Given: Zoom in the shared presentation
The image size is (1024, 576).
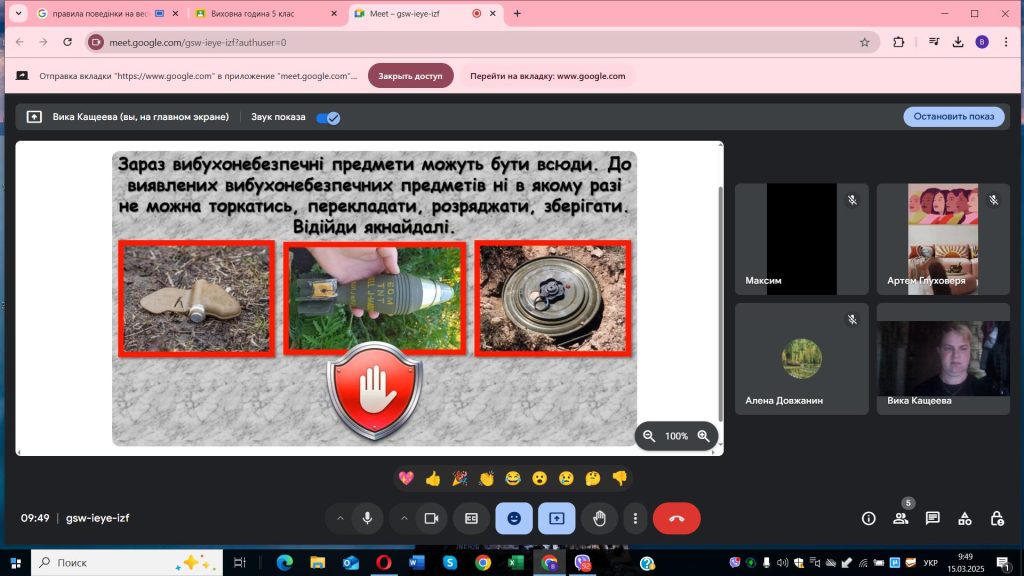Looking at the screenshot, I should (703, 436).
